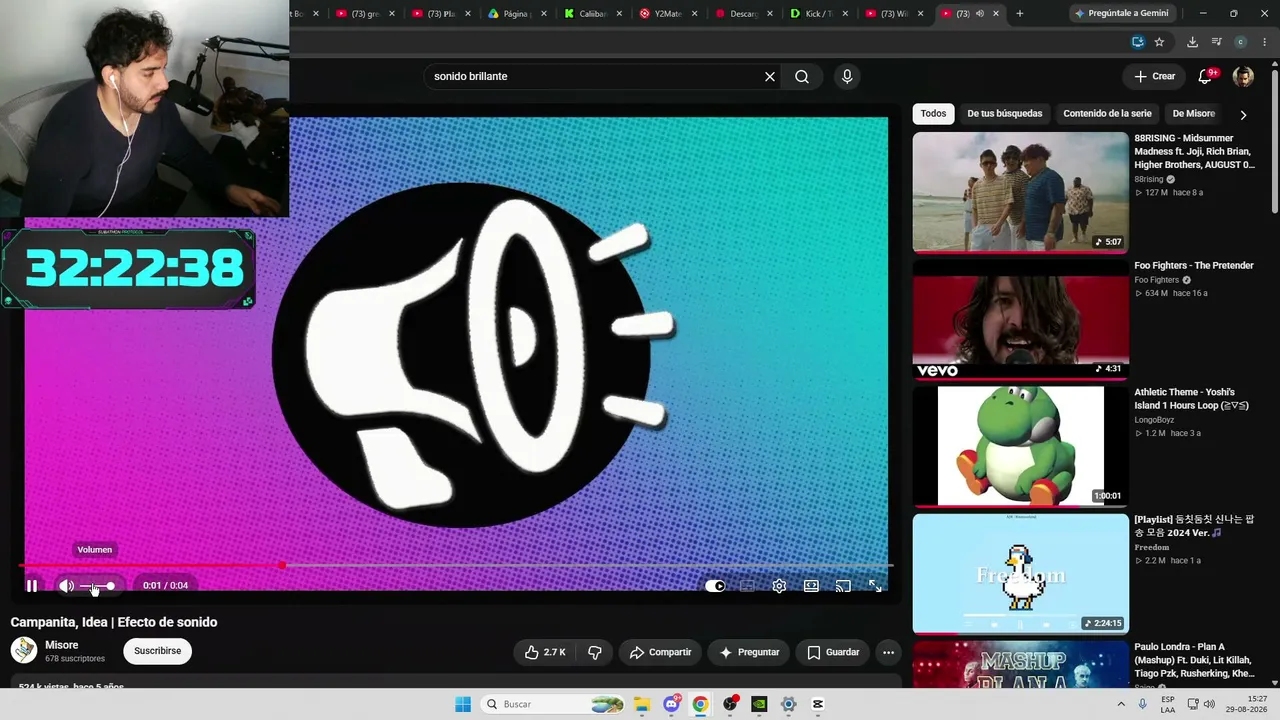Open the NVIDIA app from the taskbar

click(759, 704)
